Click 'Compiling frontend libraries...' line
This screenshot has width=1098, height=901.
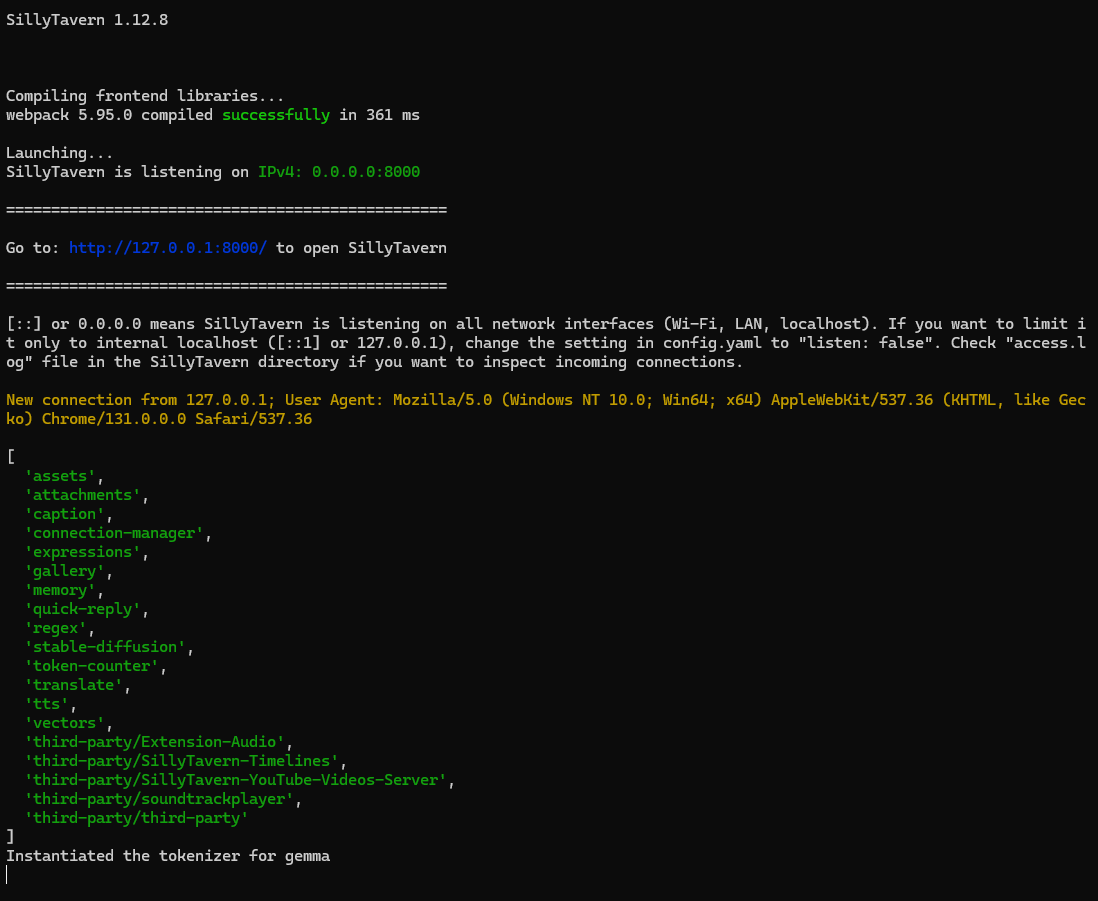click(x=145, y=96)
